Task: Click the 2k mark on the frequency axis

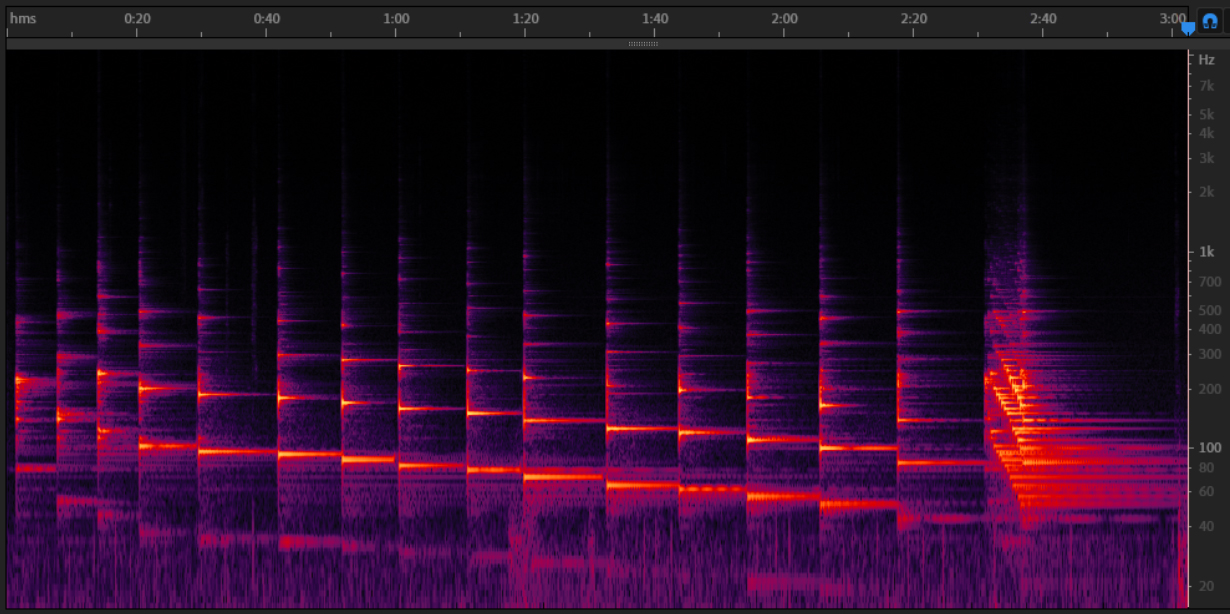Action: pyautogui.click(x=1206, y=192)
